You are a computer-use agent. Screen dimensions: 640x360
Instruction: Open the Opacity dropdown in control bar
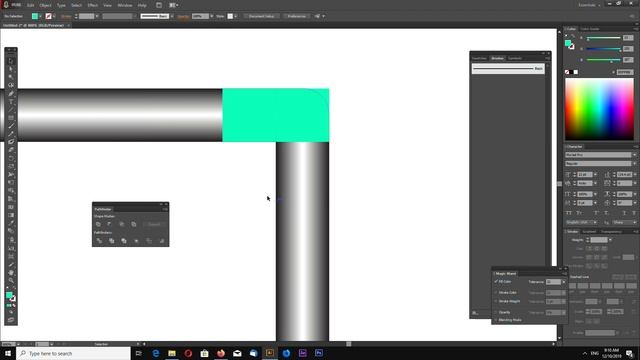[x=211, y=16]
